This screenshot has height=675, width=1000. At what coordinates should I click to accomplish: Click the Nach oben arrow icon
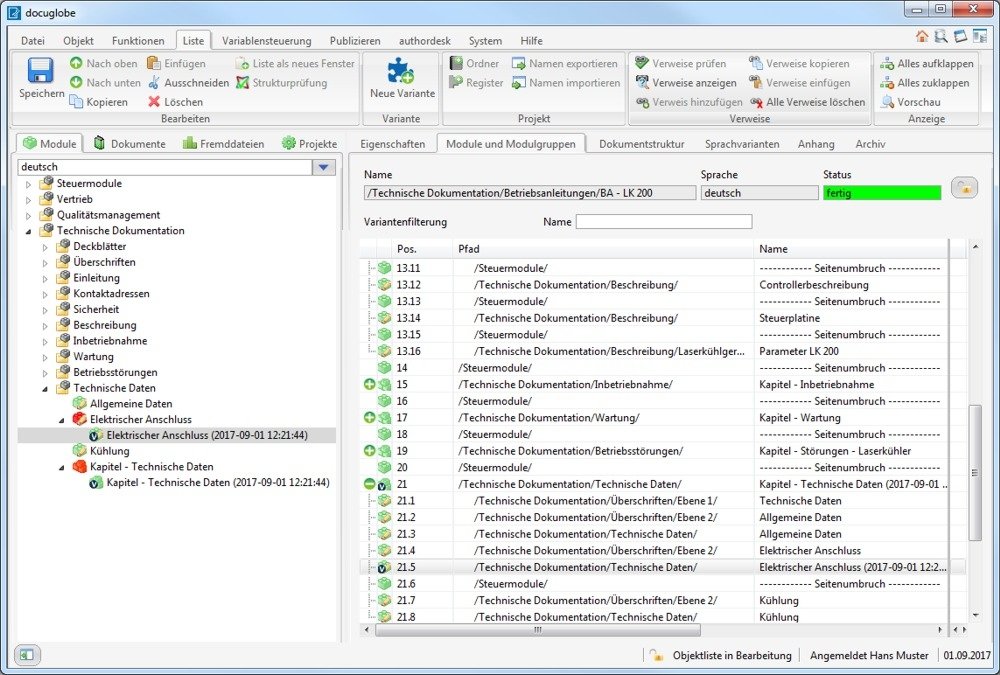point(77,63)
